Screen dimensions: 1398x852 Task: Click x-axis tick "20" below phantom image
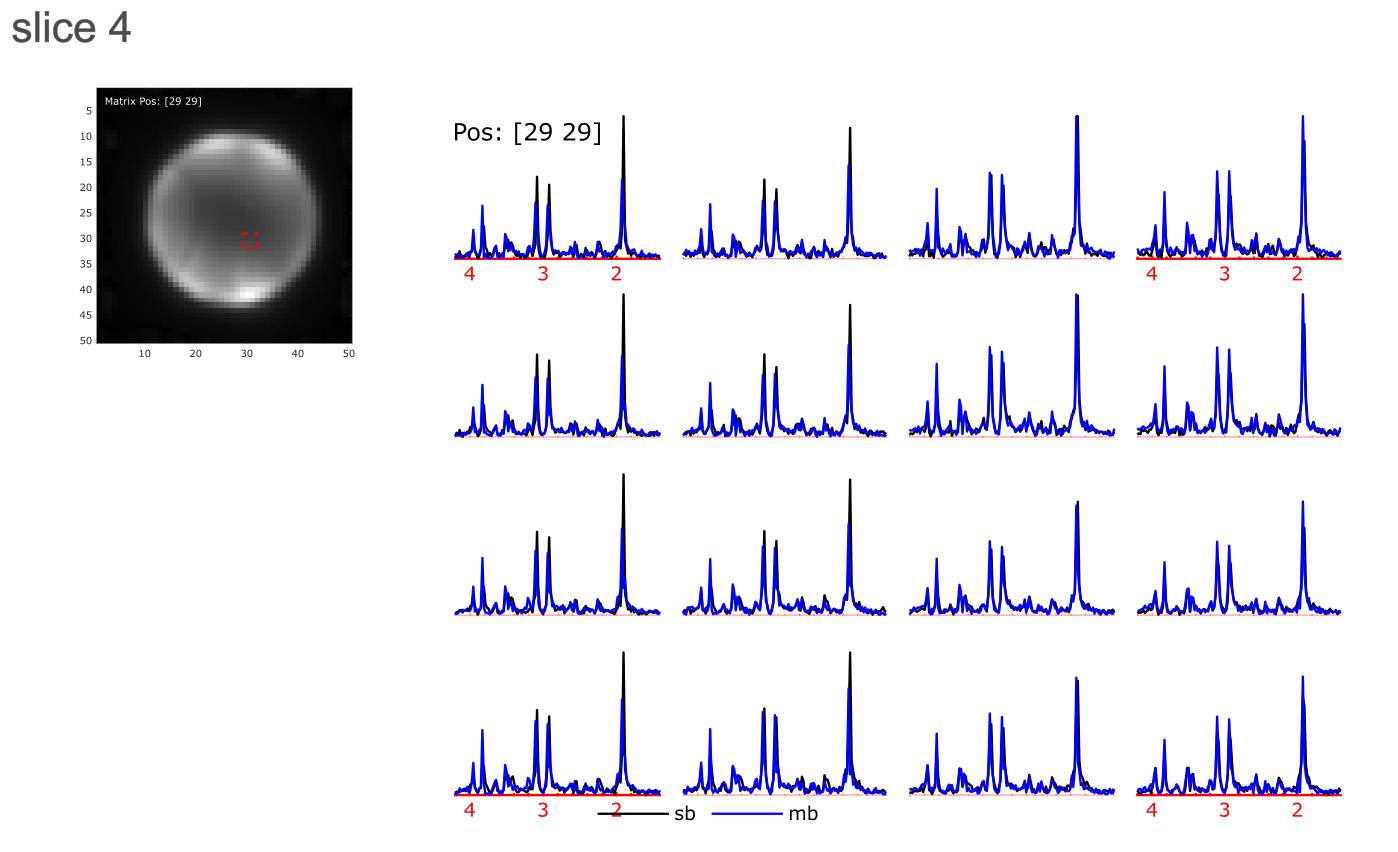[195, 353]
